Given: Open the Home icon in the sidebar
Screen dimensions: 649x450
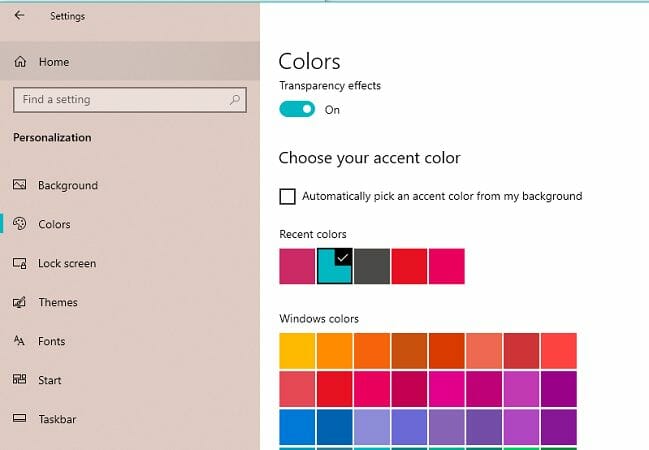Looking at the screenshot, I should pyautogui.click(x=20, y=62).
